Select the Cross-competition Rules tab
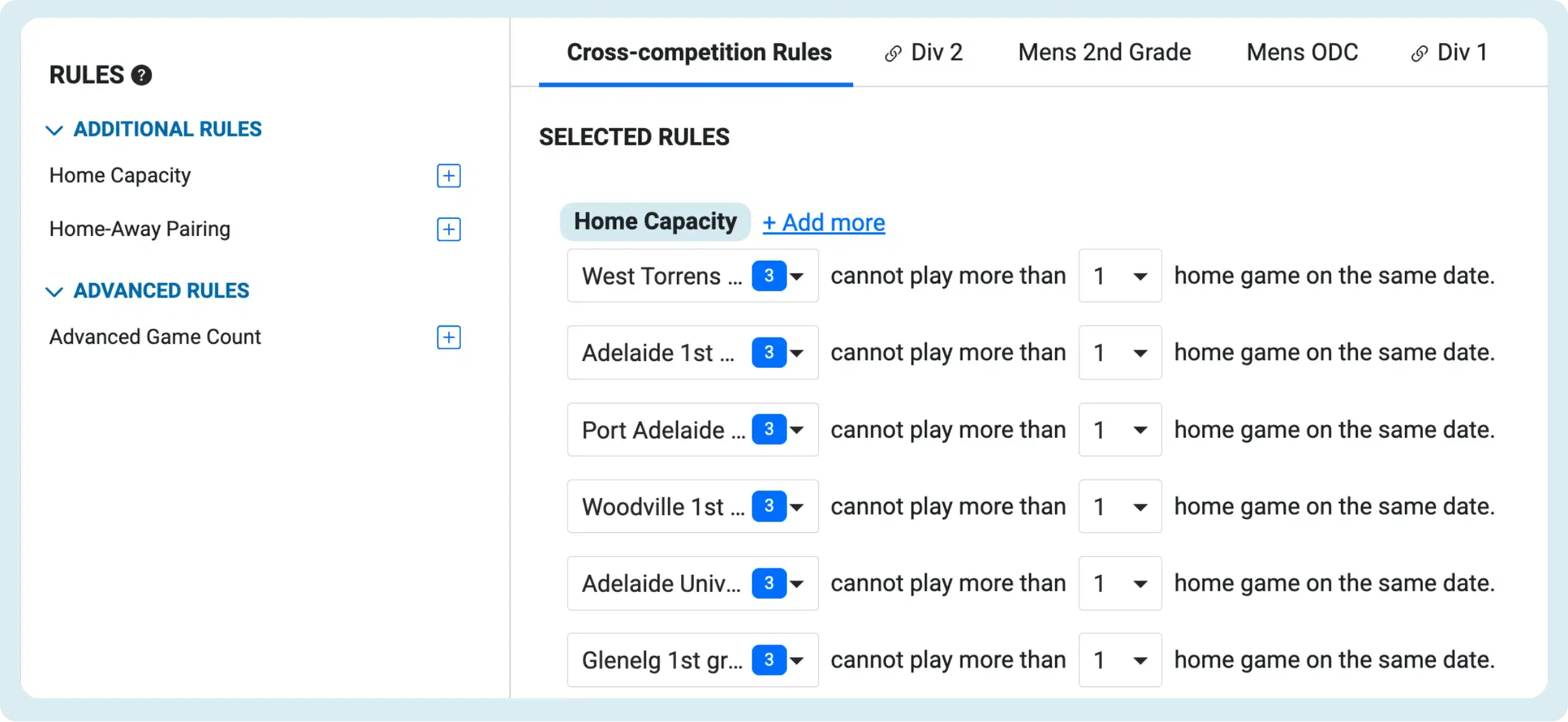This screenshot has width=1568, height=722. 698,52
